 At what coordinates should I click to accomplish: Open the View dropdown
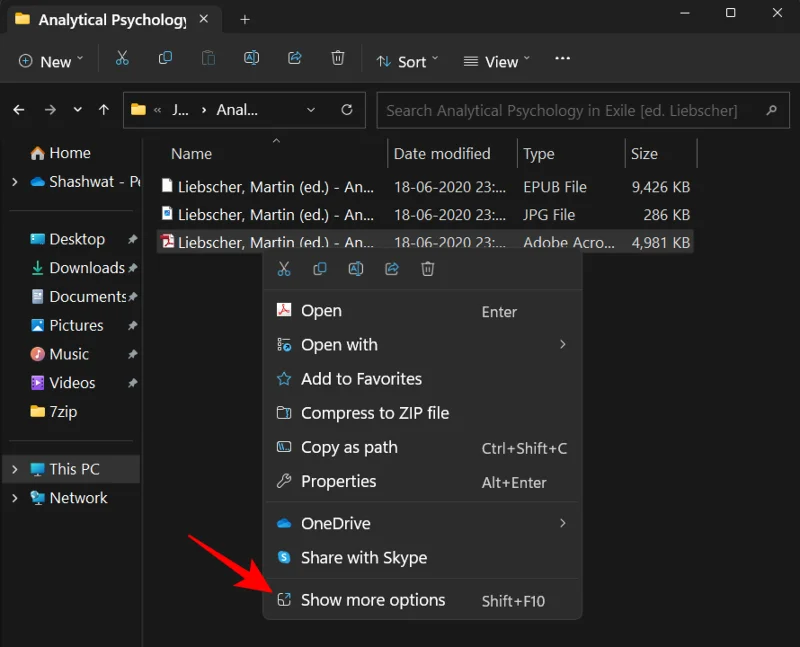tap(495, 61)
